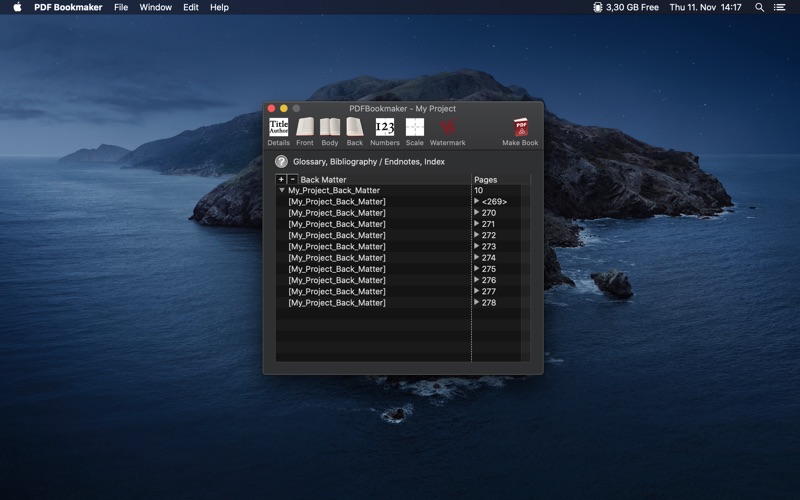
Task: Click the Back Matter column header
Action: pyautogui.click(x=323, y=180)
